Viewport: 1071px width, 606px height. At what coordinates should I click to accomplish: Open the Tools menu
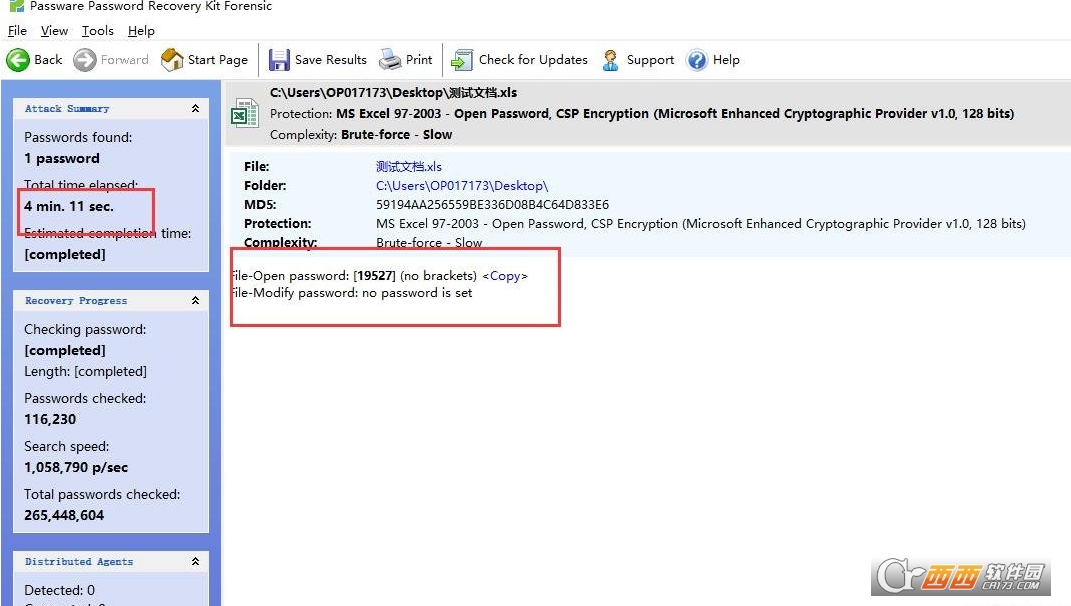click(98, 31)
